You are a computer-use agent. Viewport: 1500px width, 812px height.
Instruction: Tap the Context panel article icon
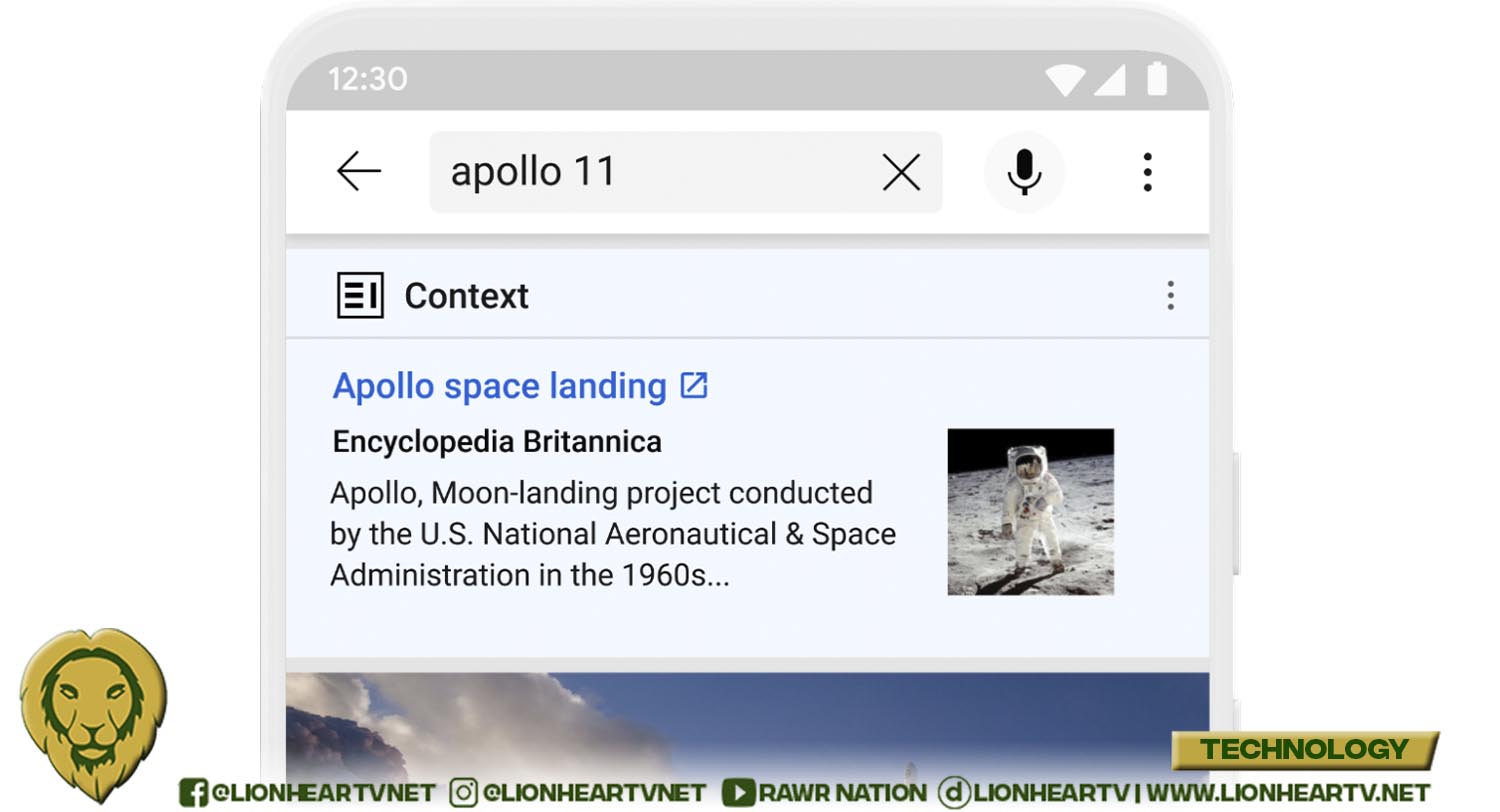point(360,296)
